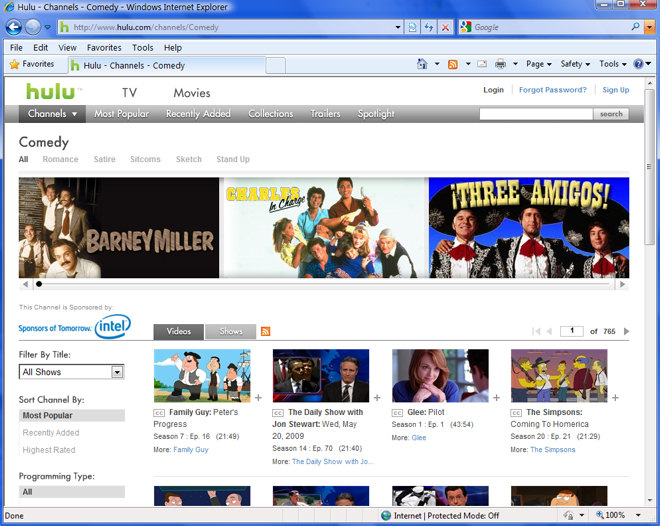
Task: Open the Safety dropdown menu
Action: [575, 64]
